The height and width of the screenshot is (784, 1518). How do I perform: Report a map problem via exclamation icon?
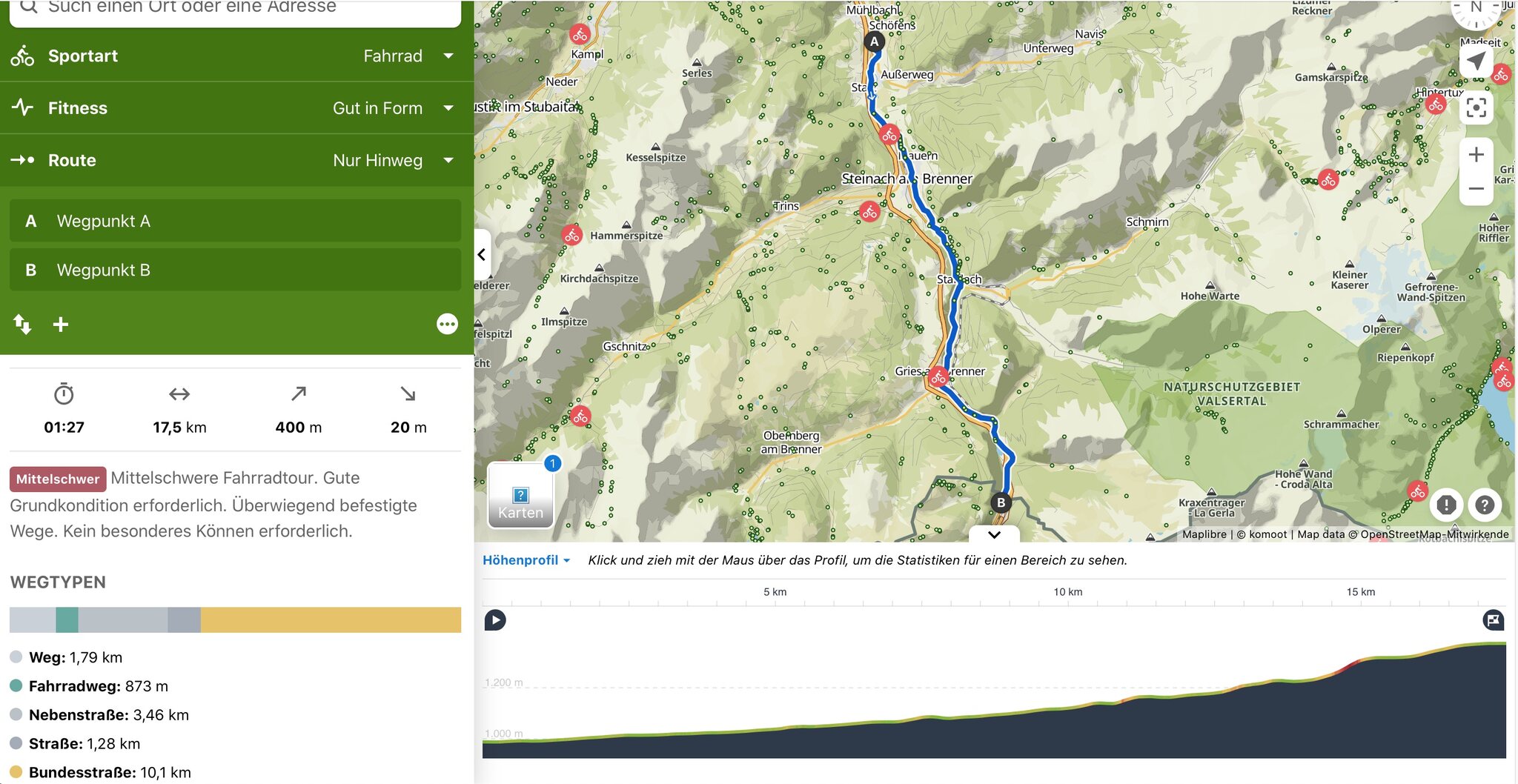(1446, 505)
